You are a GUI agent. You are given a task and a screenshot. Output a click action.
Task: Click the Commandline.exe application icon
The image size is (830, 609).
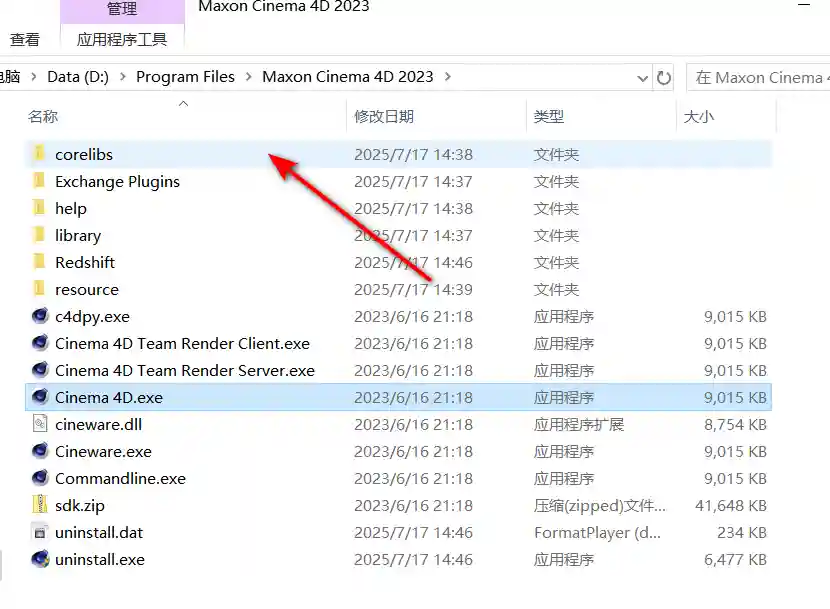[40, 478]
